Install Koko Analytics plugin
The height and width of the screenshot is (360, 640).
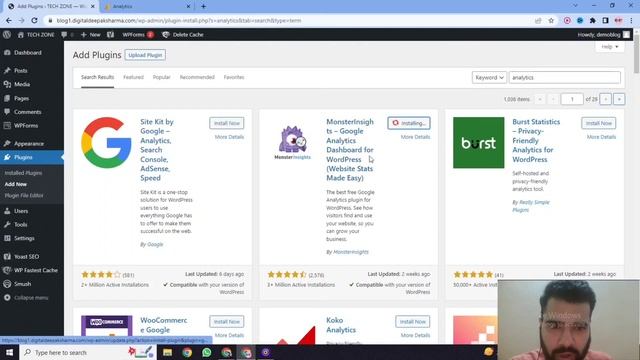click(x=413, y=322)
